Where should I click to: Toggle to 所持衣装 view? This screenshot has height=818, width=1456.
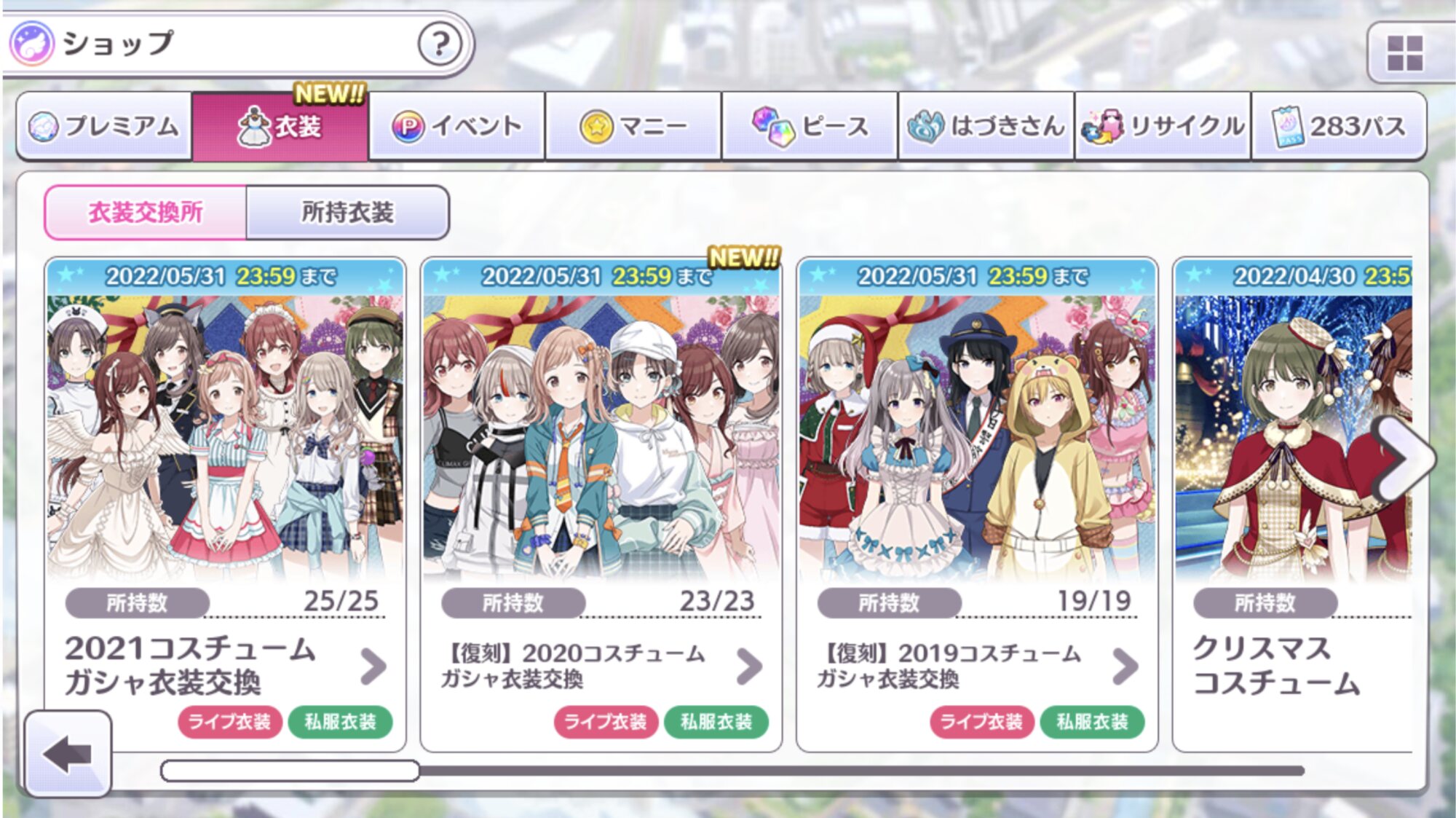tap(348, 212)
